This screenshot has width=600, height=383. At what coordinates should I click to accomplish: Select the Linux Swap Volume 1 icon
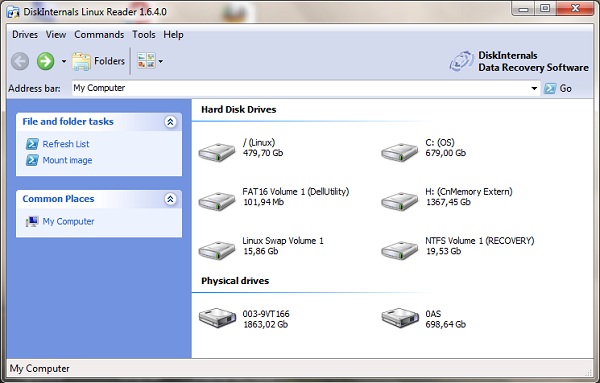coord(217,250)
